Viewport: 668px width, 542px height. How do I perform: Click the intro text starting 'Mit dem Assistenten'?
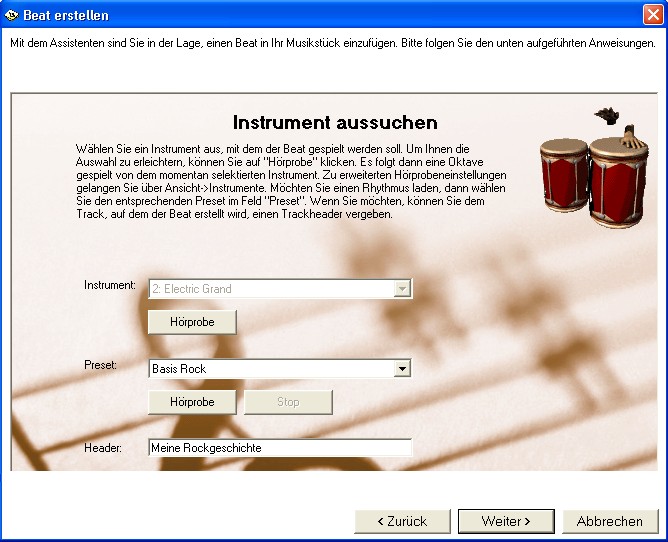[333, 43]
